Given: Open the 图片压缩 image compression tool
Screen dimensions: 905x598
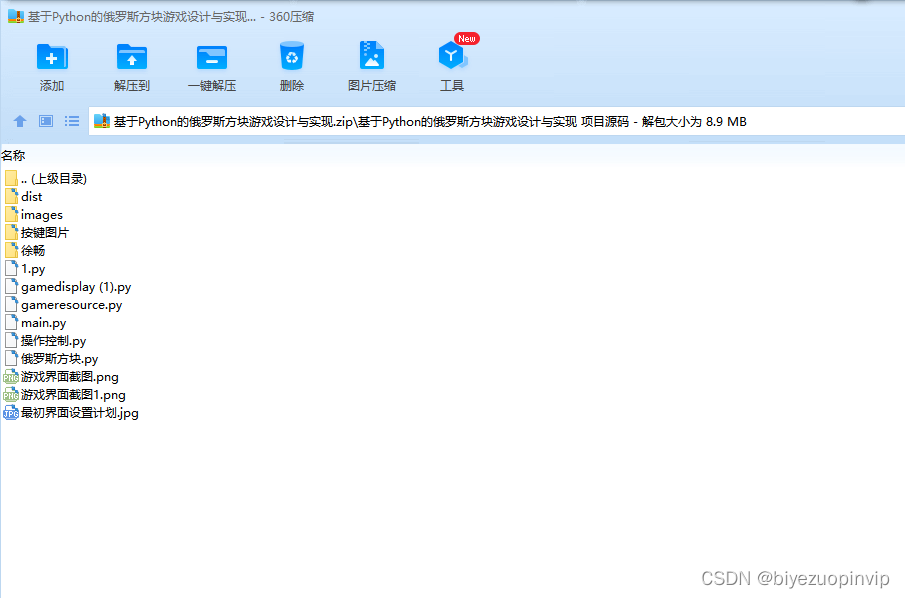Looking at the screenshot, I should [372, 56].
